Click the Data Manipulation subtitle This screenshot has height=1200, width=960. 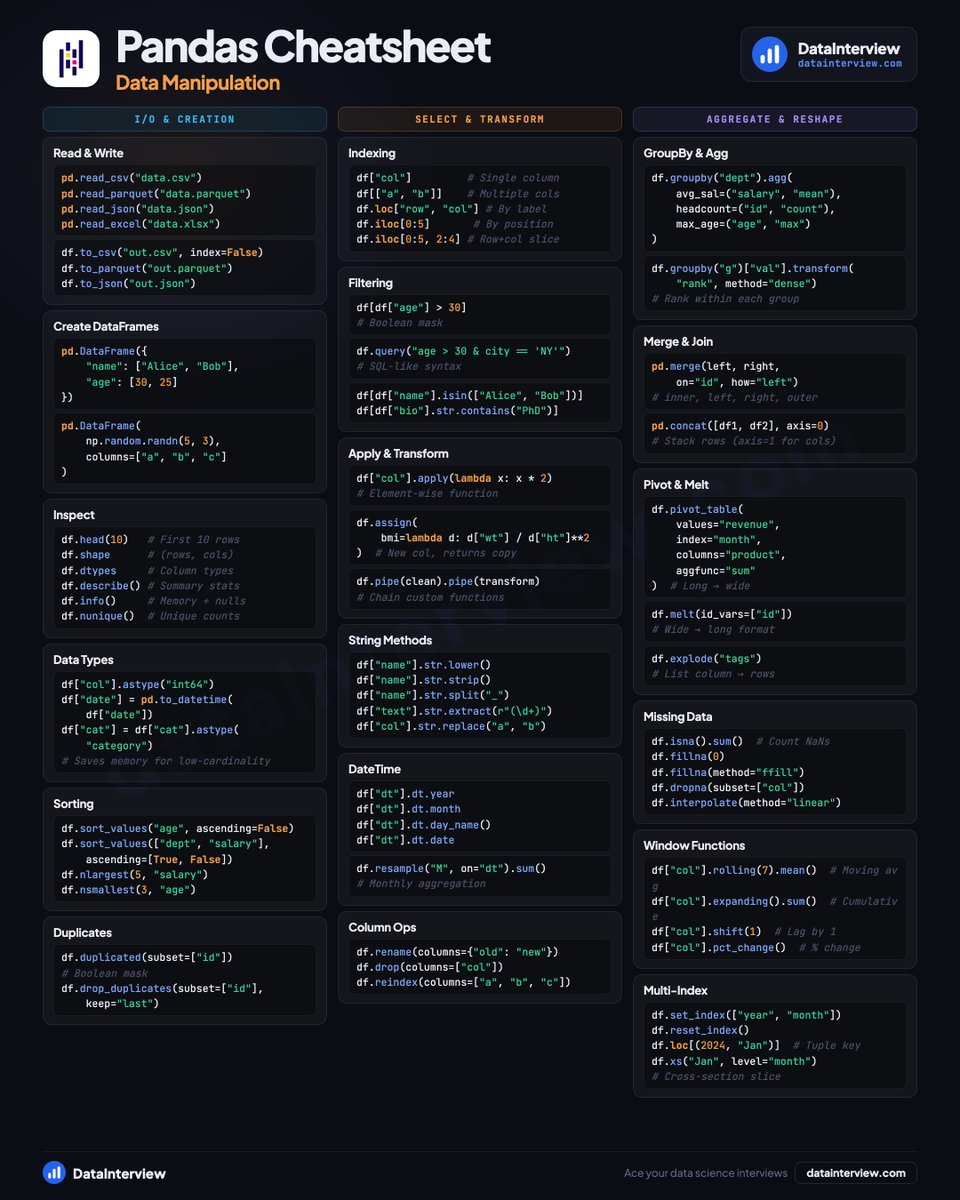(x=197, y=82)
